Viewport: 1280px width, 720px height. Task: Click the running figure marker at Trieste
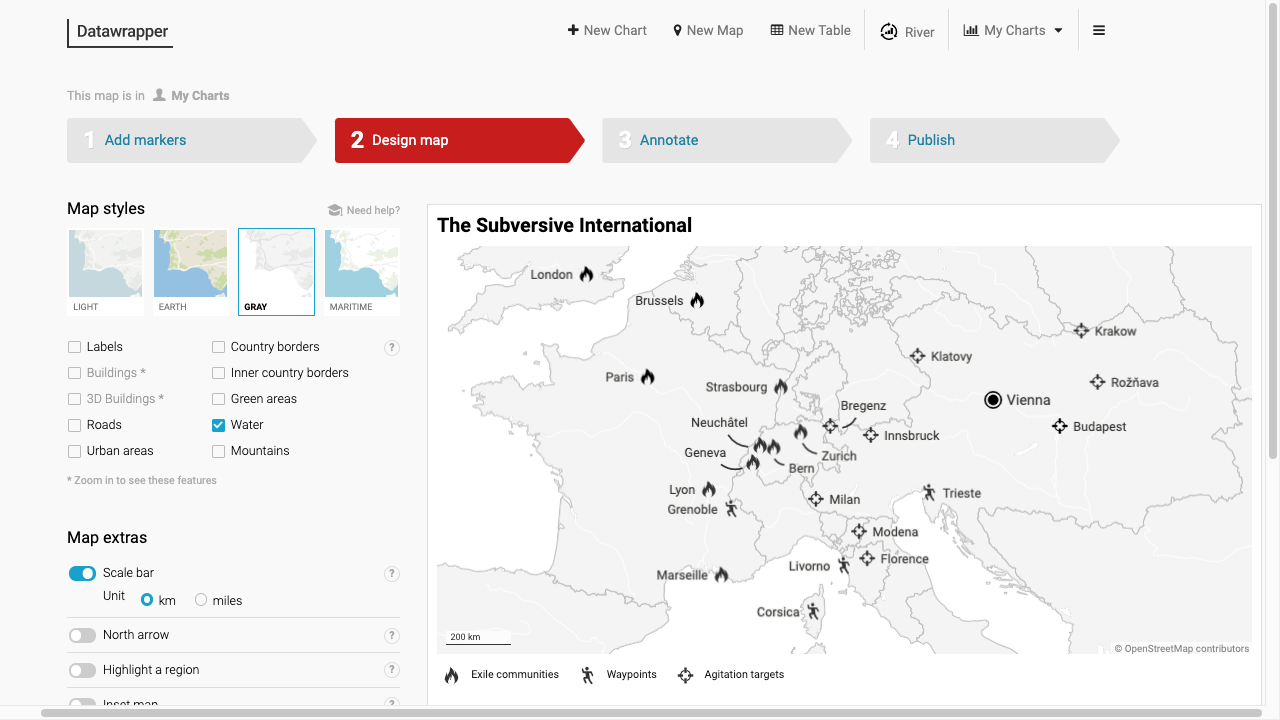pos(929,492)
